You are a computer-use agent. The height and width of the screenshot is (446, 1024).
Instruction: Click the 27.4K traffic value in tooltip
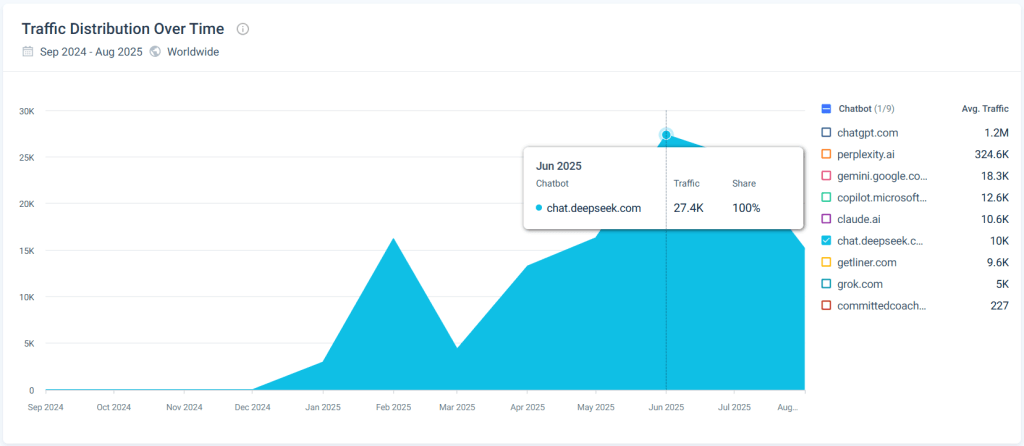[x=688, y=208]
